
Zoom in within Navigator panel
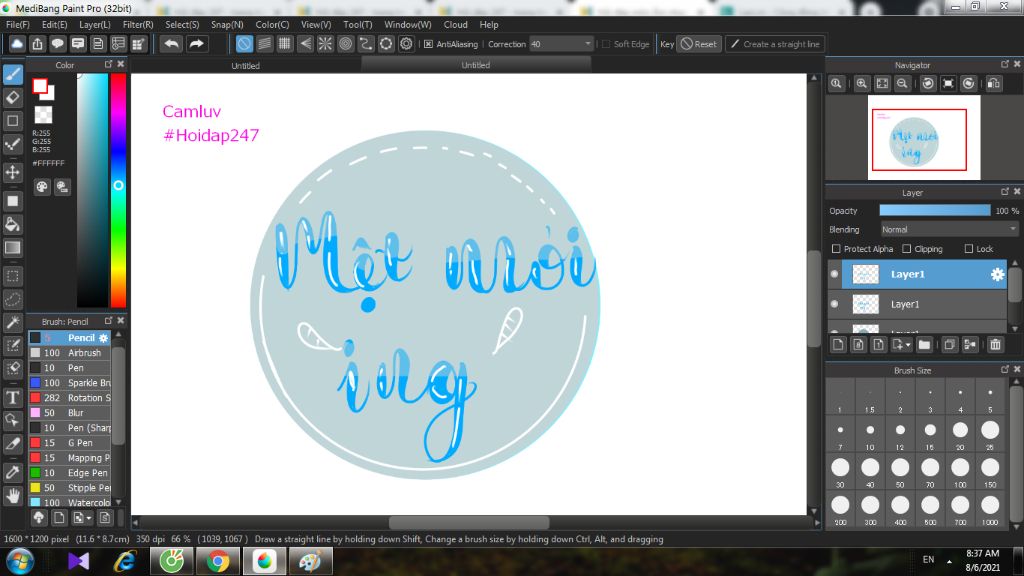[862, 84]
